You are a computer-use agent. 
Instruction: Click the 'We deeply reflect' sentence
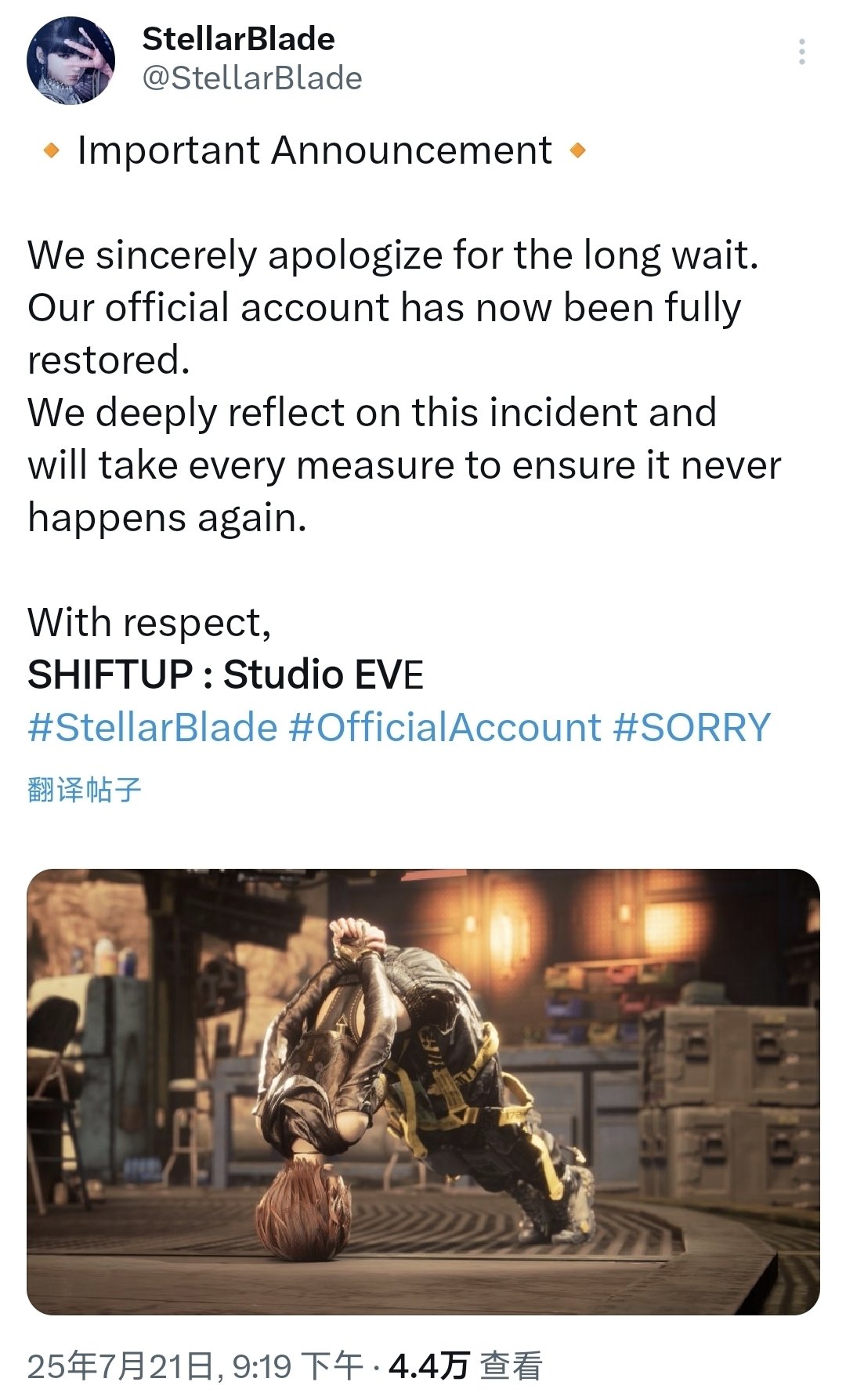coord(404,465)
